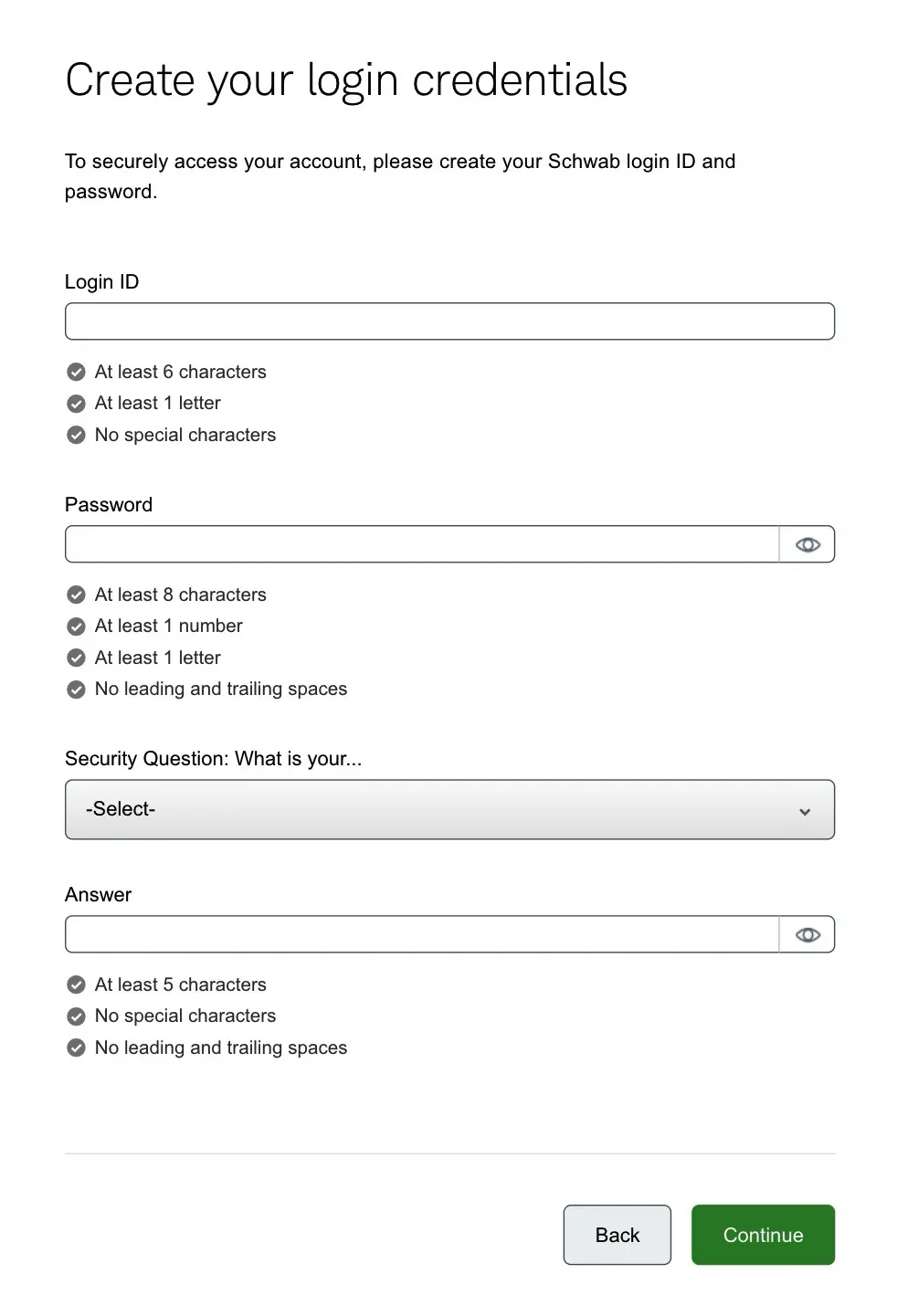Screen dimensions: 897x1316
Task: Go back using the Back button
Action: pyautogui.click(x=617, y=1235)
